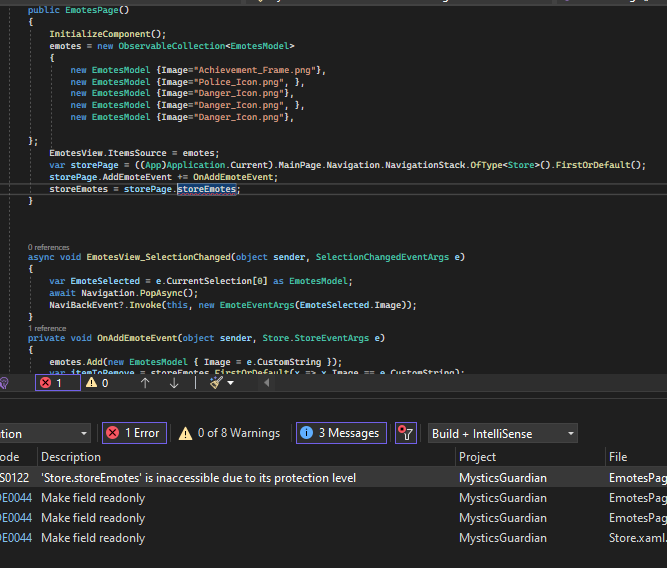The height and width of the screenshot is (568, 667).
Task: Toggle the 1 Error filter button
Action: click(x=134, y=433)
